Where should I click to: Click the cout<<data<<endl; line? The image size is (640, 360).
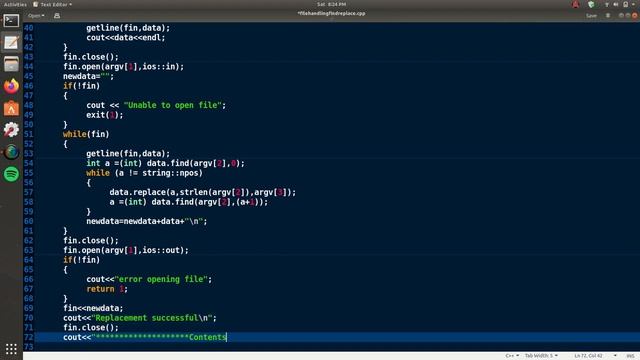pos(126,38)
